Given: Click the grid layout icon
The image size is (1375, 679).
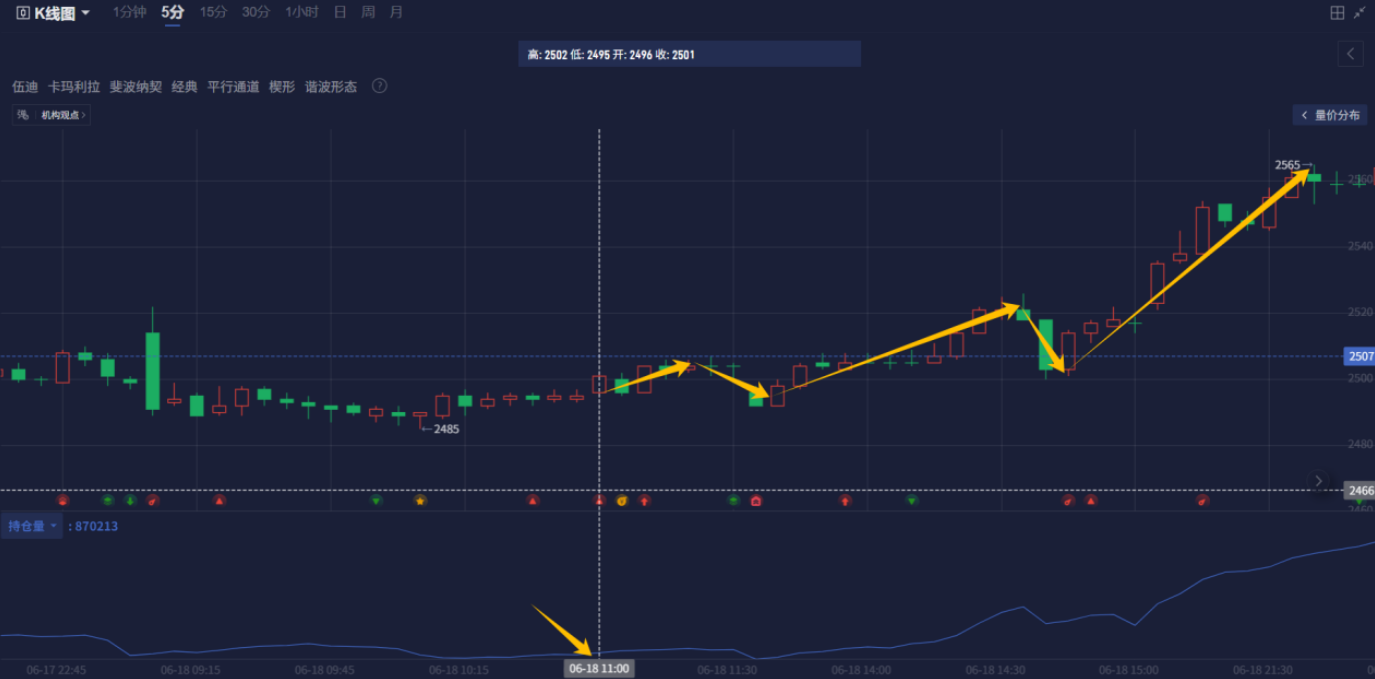Looking at the screenshot, I should click(1337, 13).
